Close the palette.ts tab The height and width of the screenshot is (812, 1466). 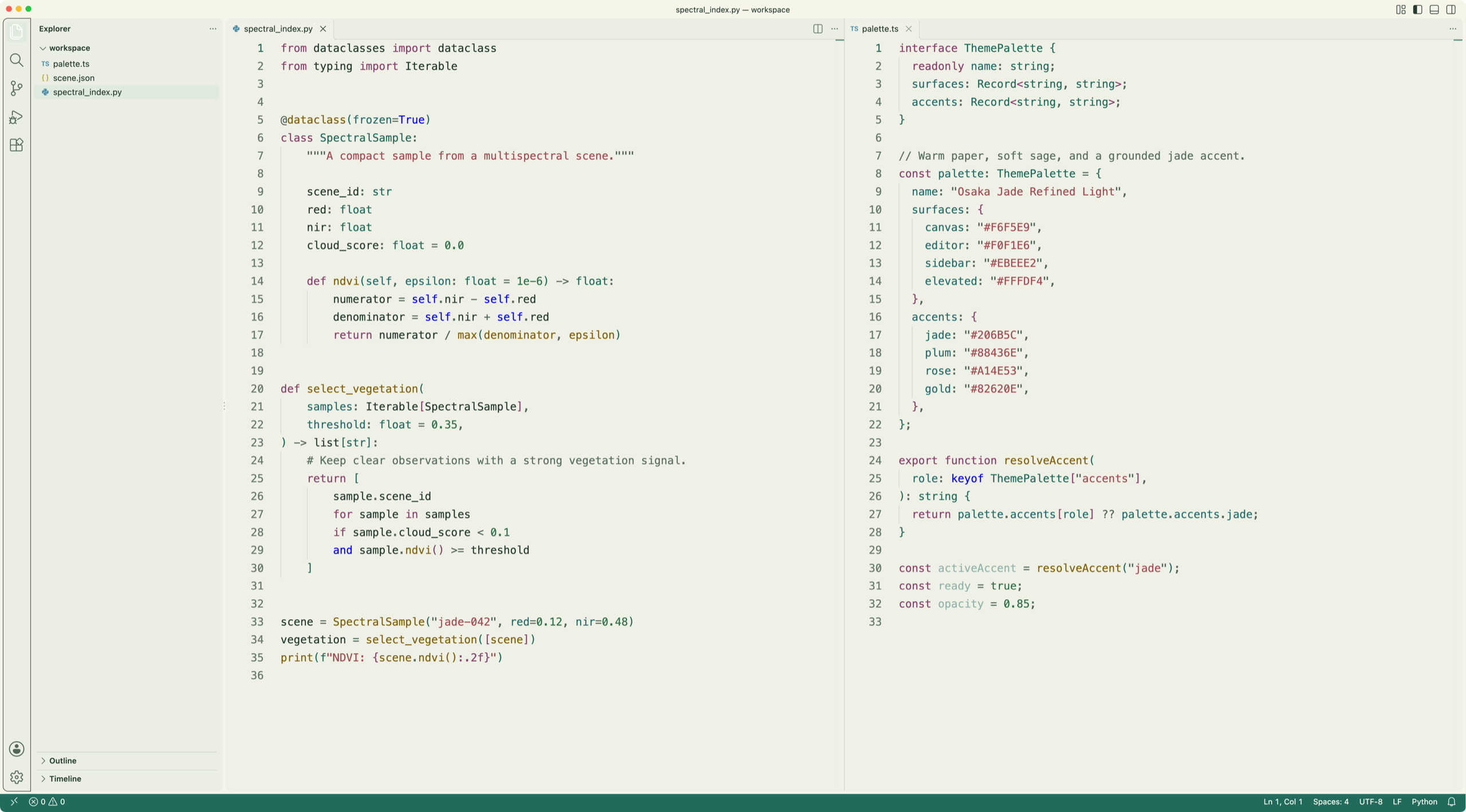(x=909, y=29)
